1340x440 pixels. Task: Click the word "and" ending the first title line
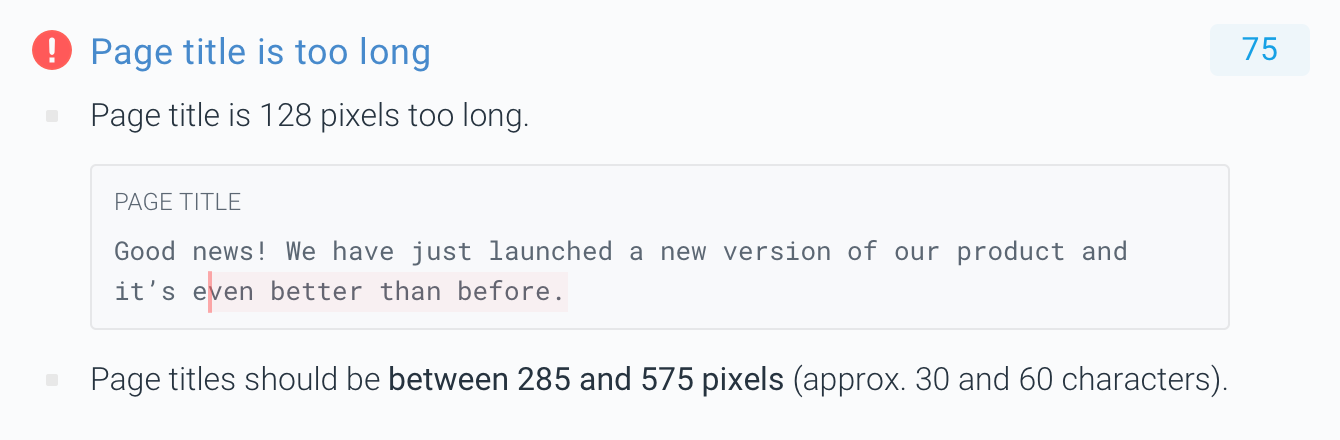[x=1105, y=251]
